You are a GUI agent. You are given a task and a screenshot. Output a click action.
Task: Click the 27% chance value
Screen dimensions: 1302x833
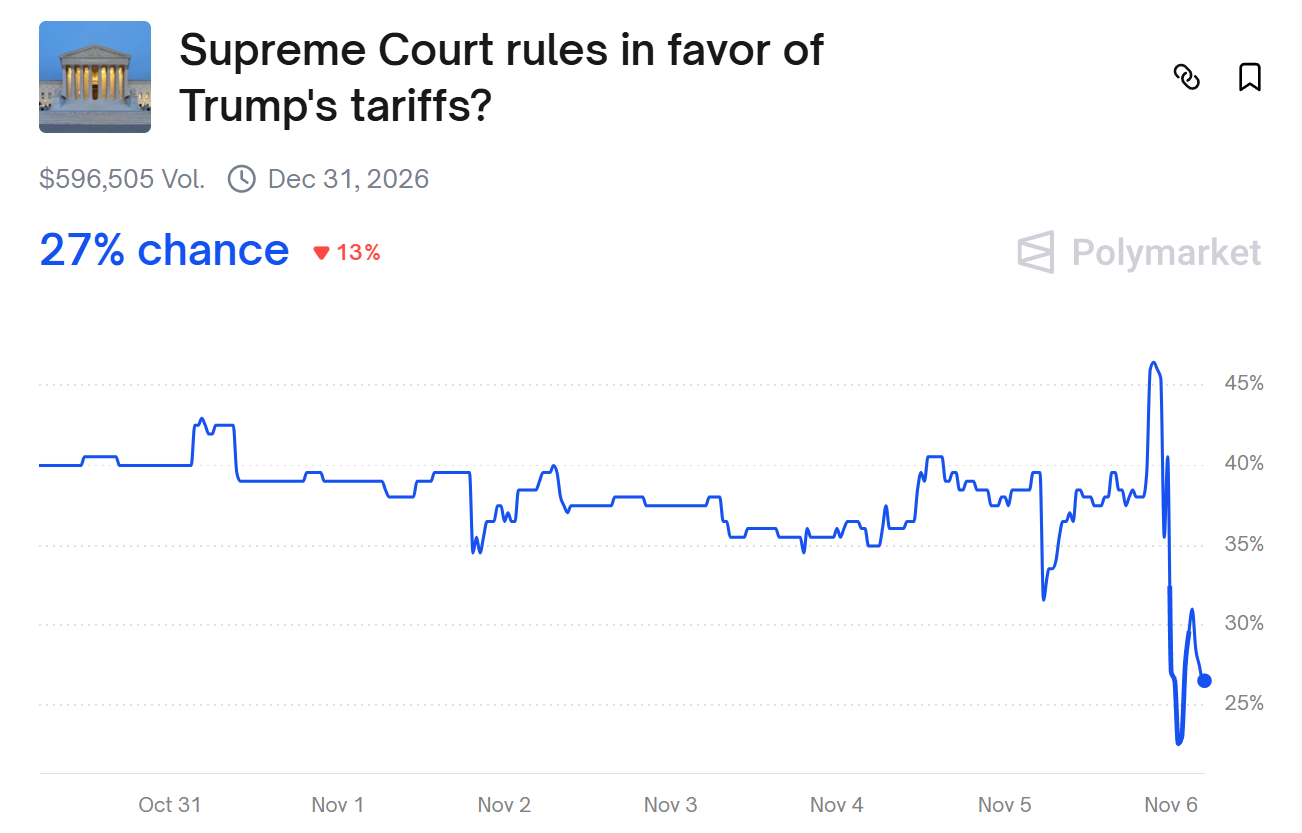164,250
